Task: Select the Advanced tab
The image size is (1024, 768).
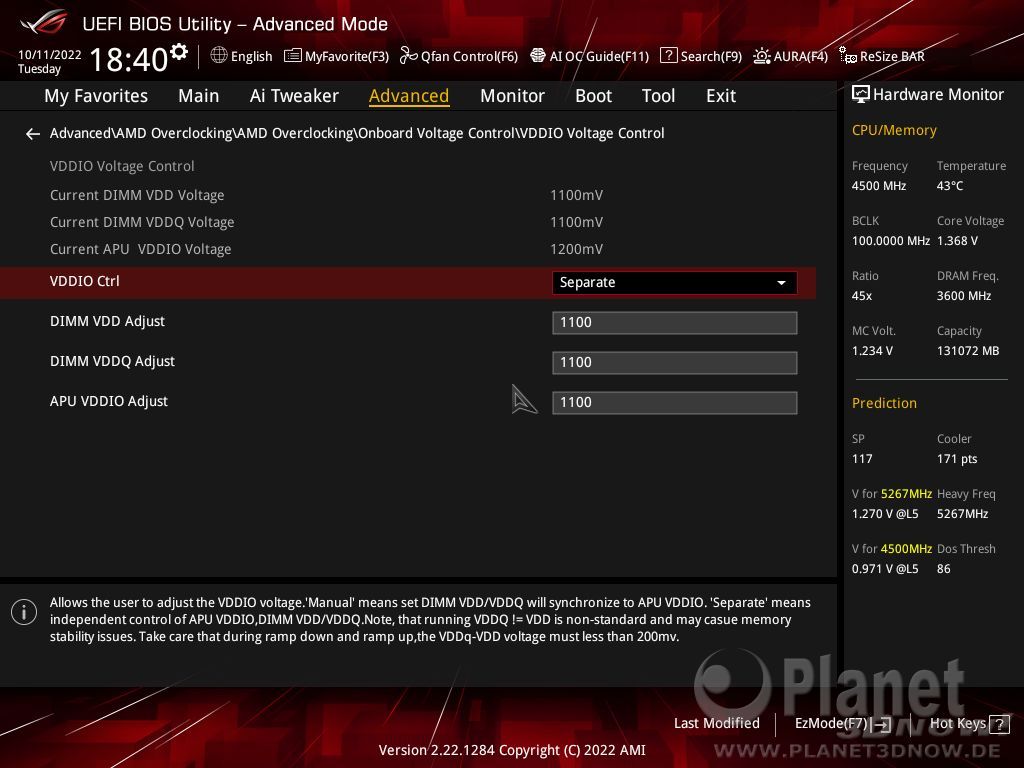Action: click(x=409, y=96)
